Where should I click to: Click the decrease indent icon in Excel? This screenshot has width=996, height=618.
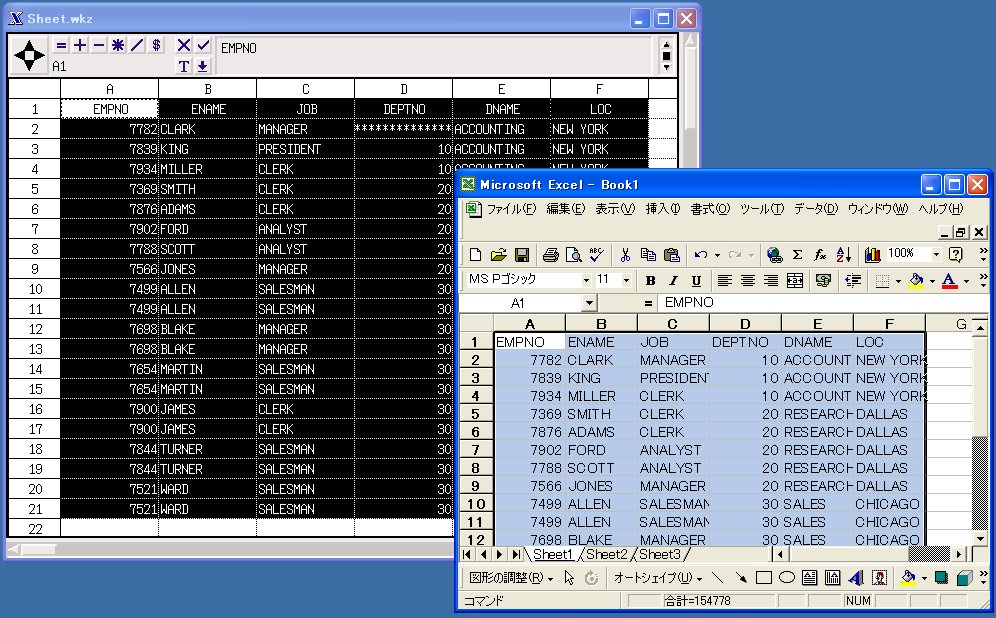point(852,281)
